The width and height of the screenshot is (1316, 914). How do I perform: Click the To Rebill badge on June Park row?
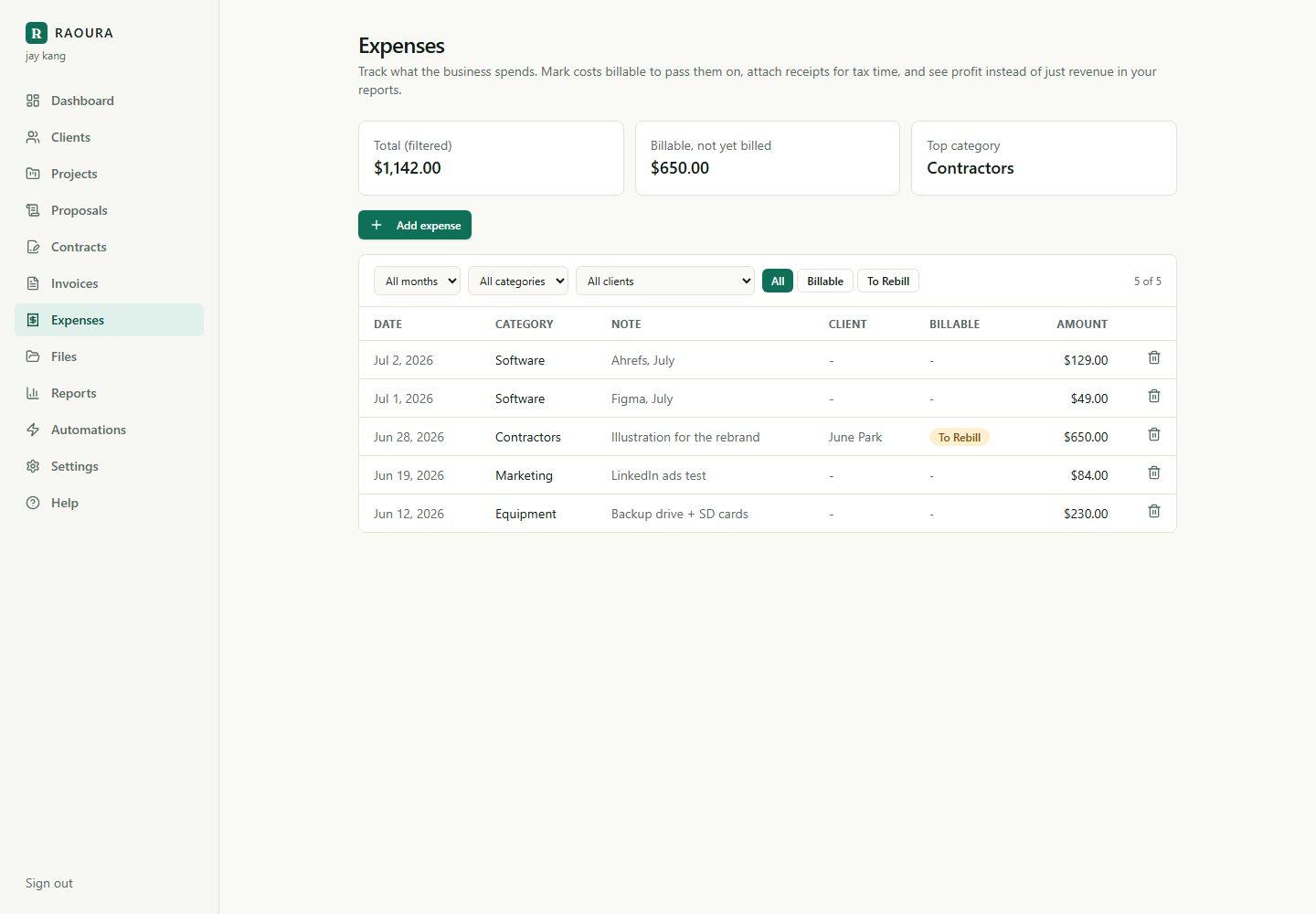click(x=960, y=437)
